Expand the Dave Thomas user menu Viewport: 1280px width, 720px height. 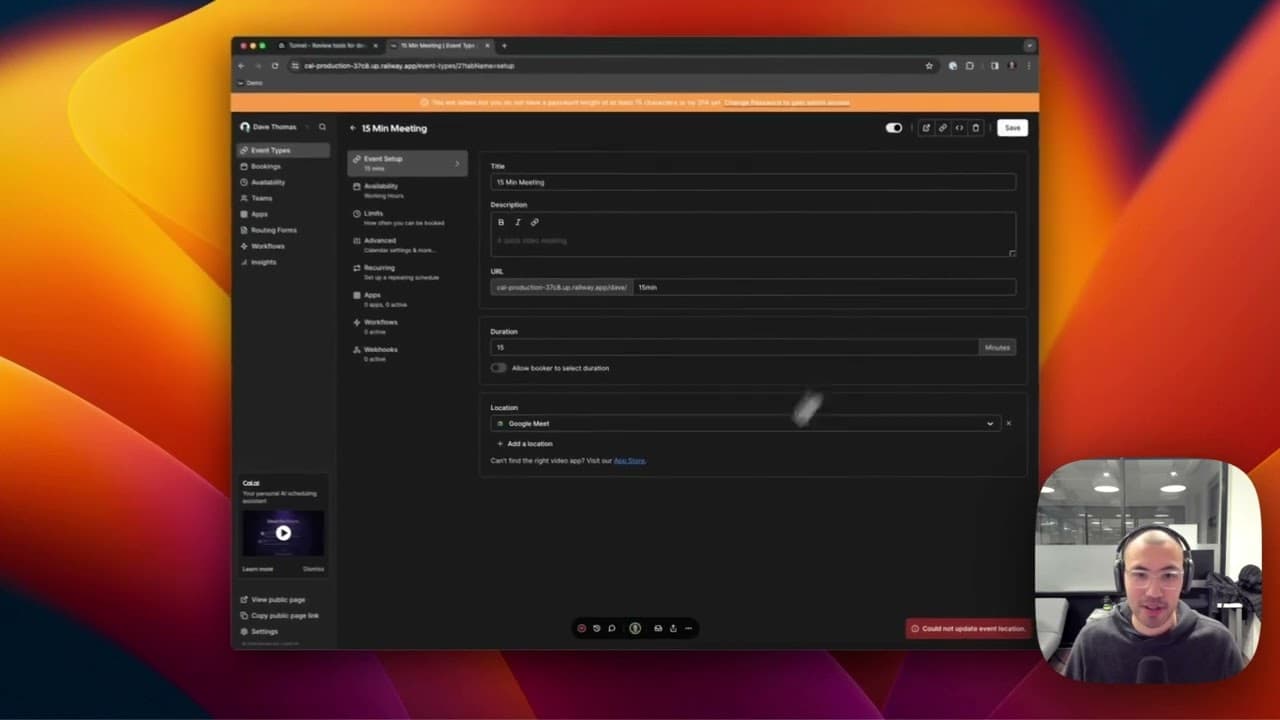[x=274, y=127]
